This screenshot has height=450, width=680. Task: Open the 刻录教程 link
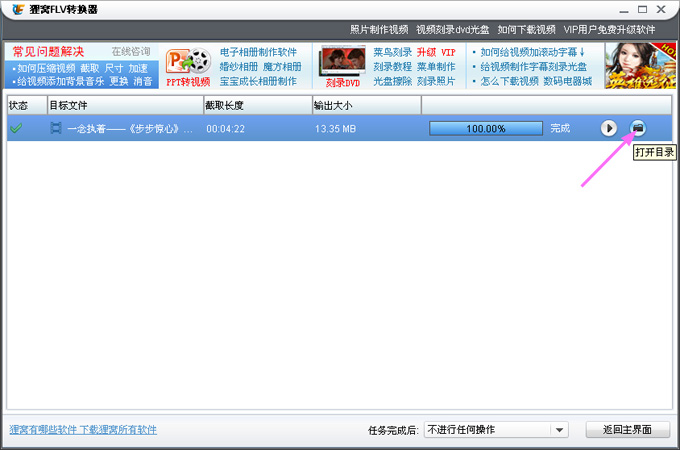click(x=392, y=67)
